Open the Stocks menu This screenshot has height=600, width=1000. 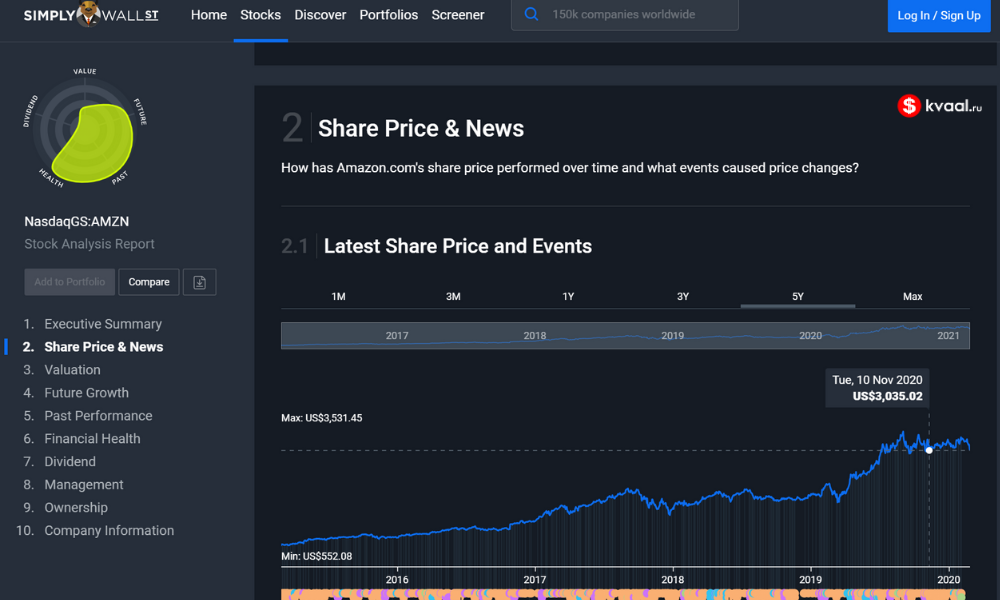260,15
